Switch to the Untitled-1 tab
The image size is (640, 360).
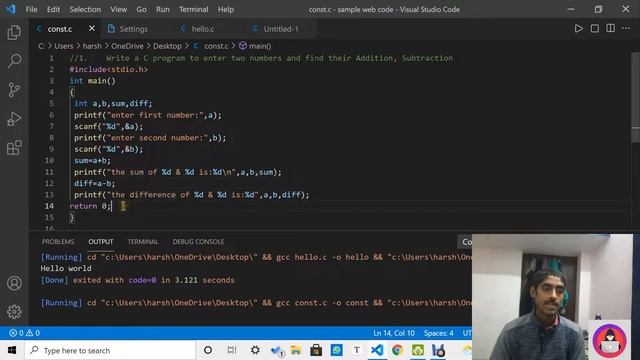[280, 29]
